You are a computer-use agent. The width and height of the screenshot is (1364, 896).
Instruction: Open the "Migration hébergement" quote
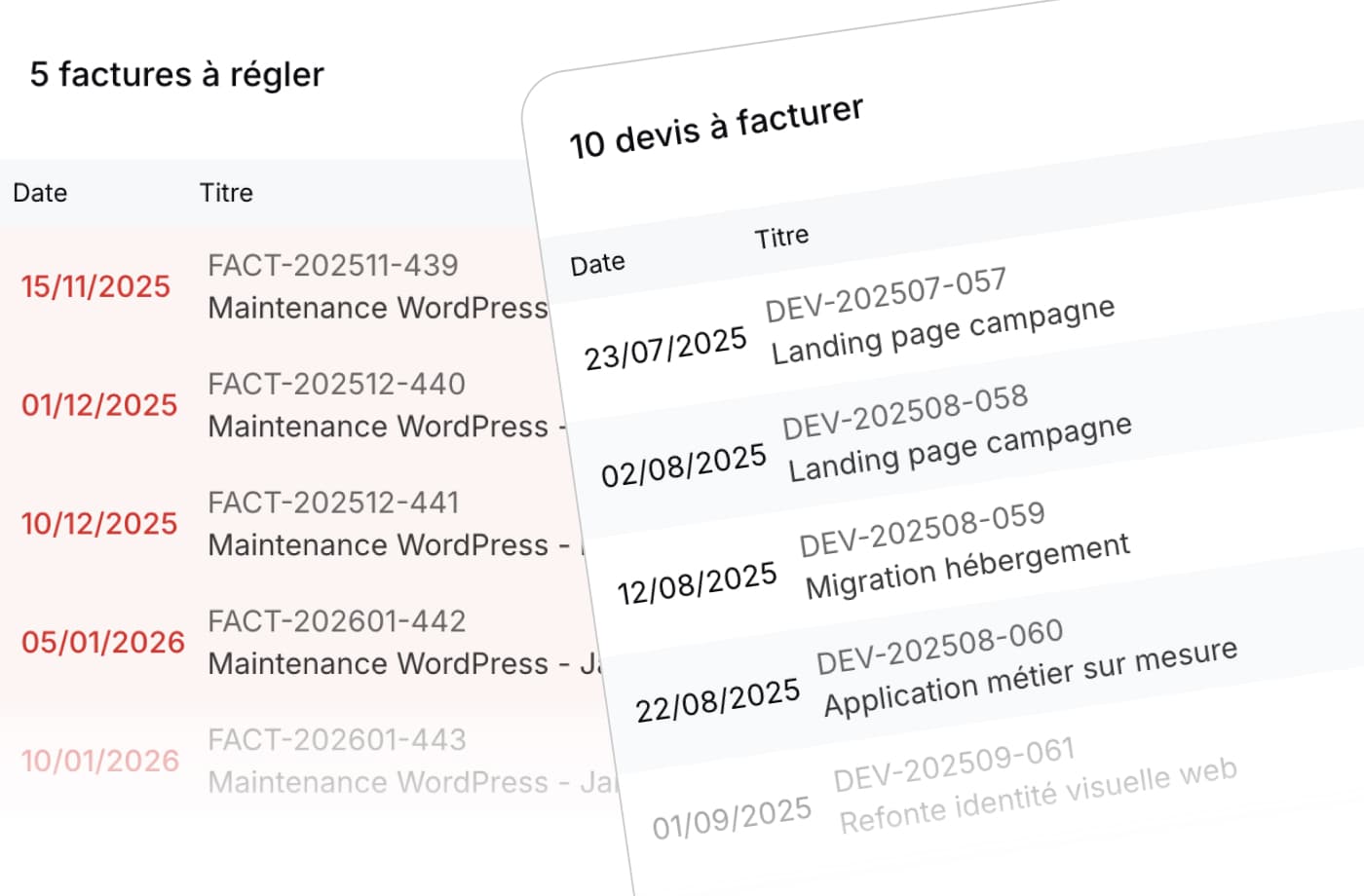967,566
